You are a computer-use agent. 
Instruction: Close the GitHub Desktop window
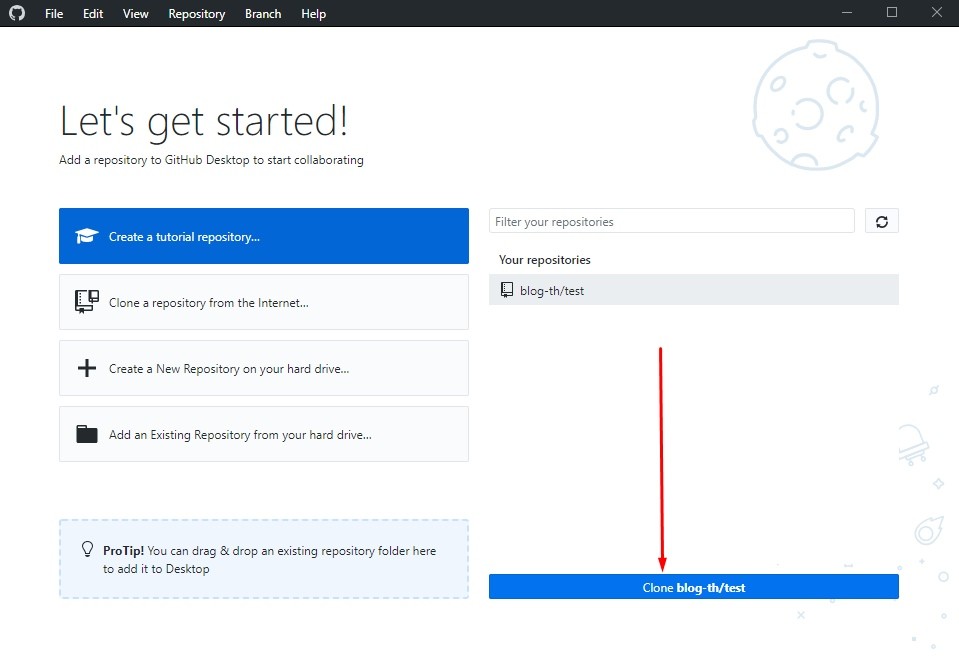pos(936,13)
